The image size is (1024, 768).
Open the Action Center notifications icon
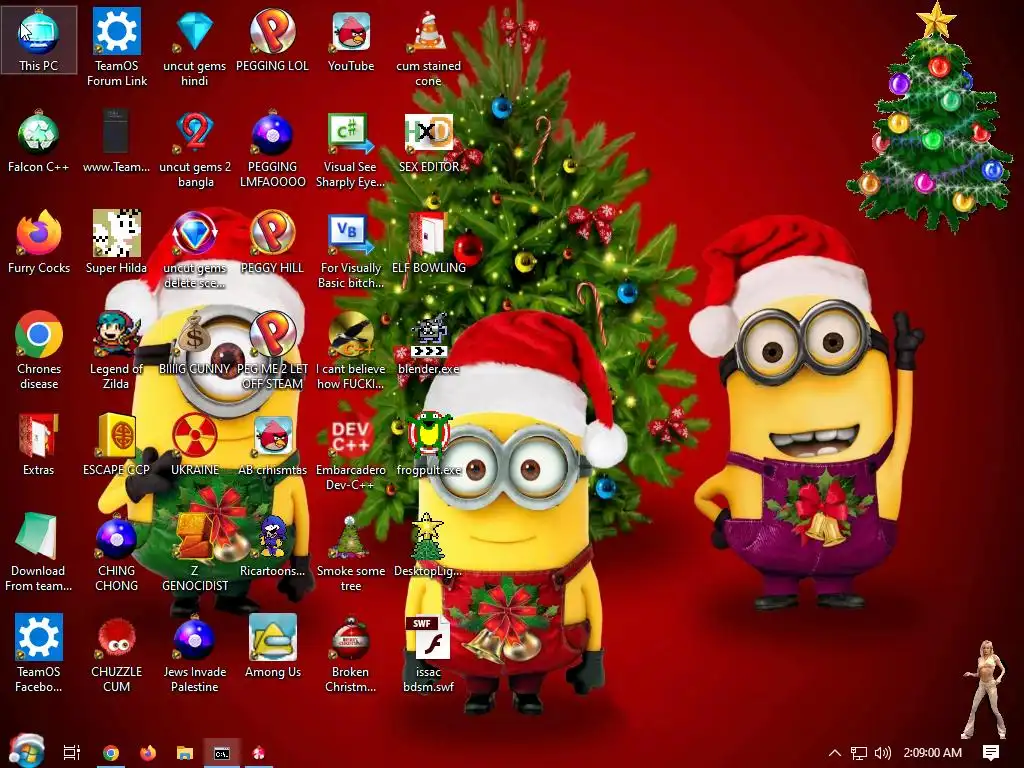coord(991,753)
